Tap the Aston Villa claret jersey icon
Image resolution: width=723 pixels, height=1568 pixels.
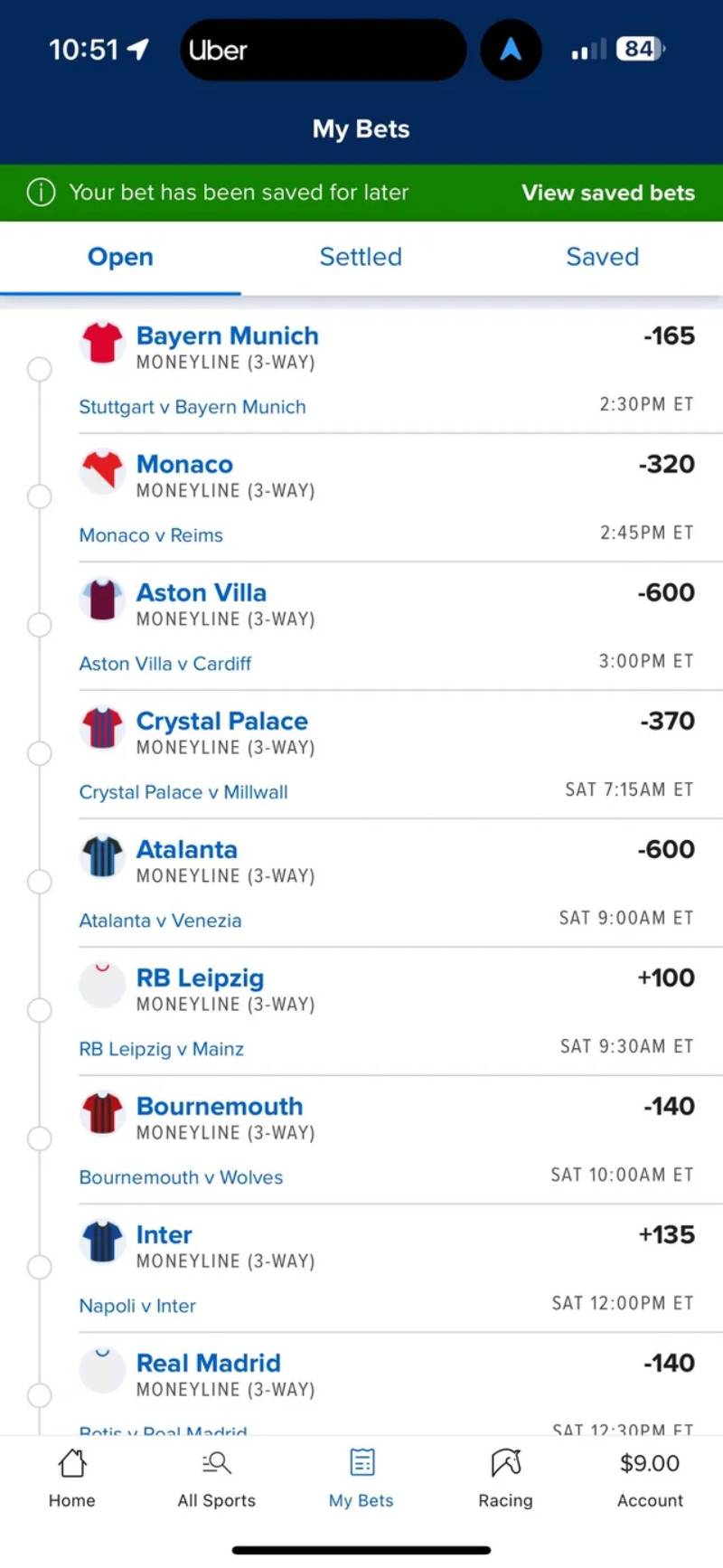tap(102, 600)
